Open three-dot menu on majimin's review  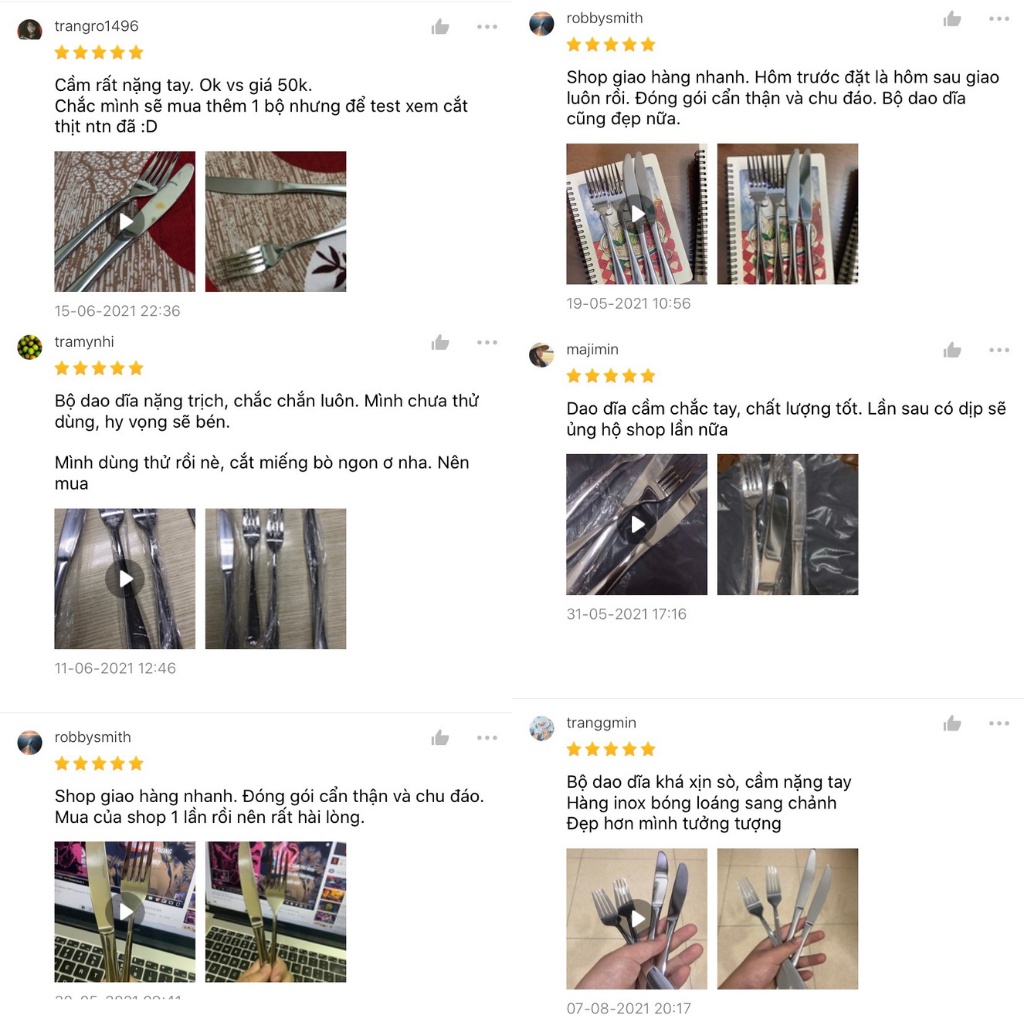999,350
